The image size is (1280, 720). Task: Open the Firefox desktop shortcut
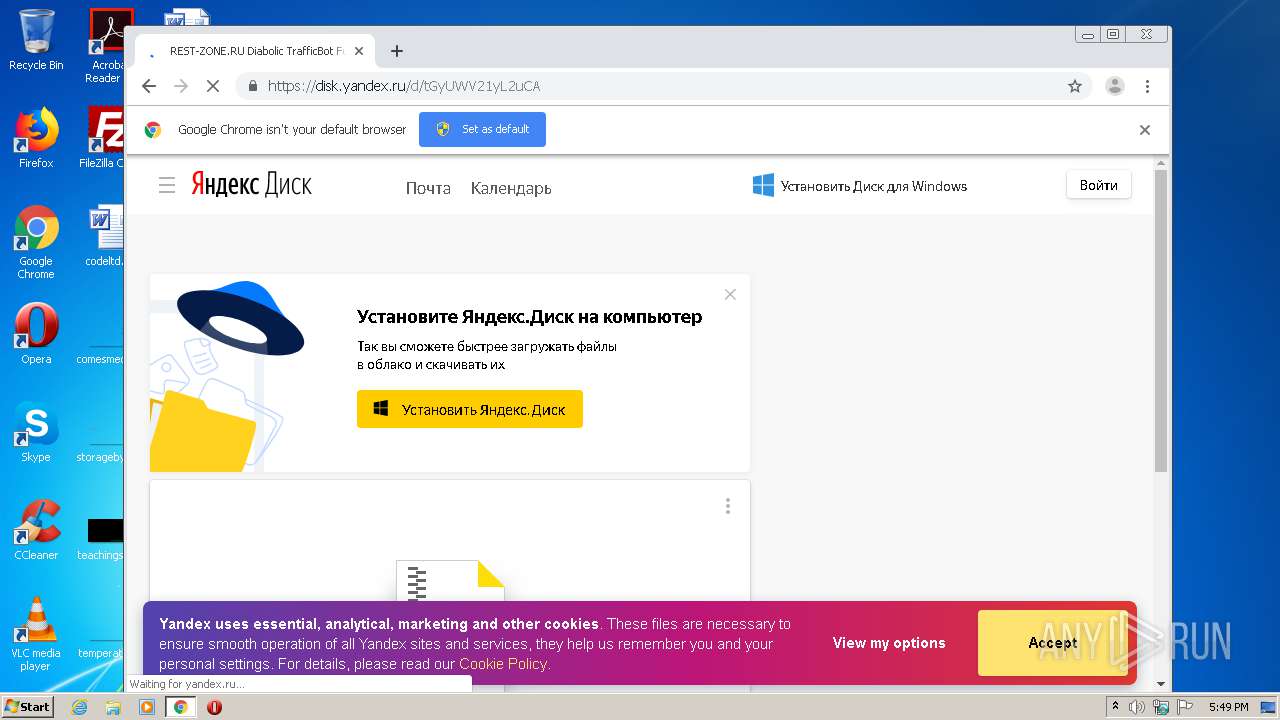pos(36,137)
